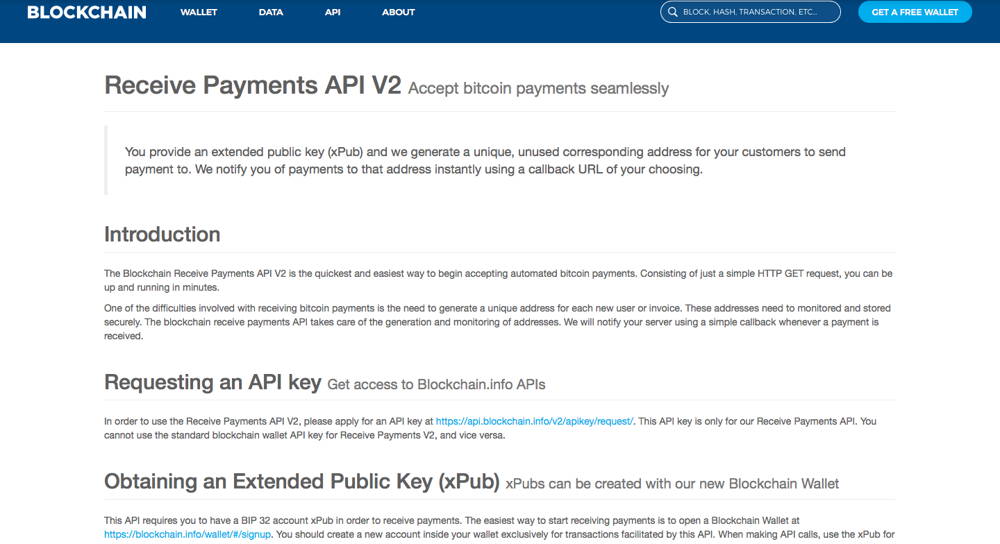Click the Blockchain logo

point(87,12)
